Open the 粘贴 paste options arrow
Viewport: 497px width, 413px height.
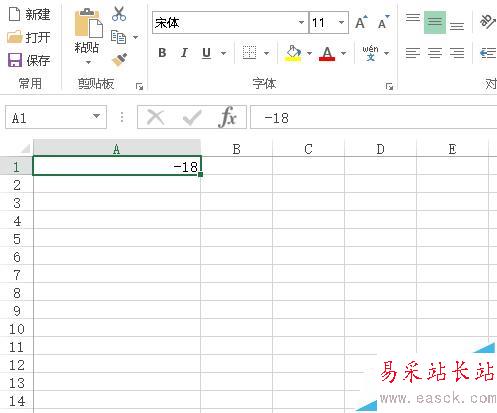coord(88,62)
